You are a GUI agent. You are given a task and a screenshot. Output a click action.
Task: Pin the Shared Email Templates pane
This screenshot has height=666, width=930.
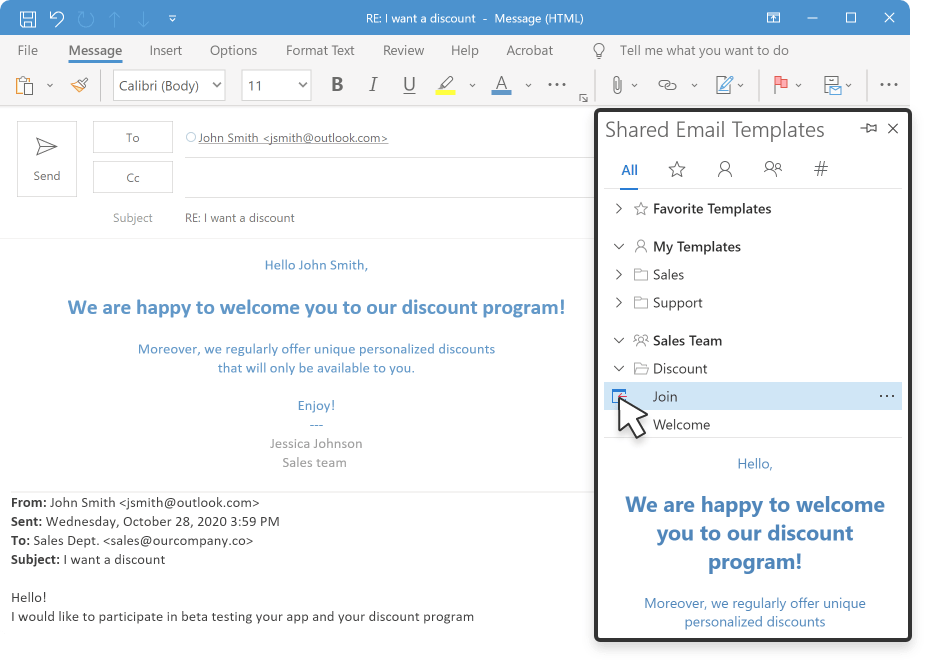(868, 129)
